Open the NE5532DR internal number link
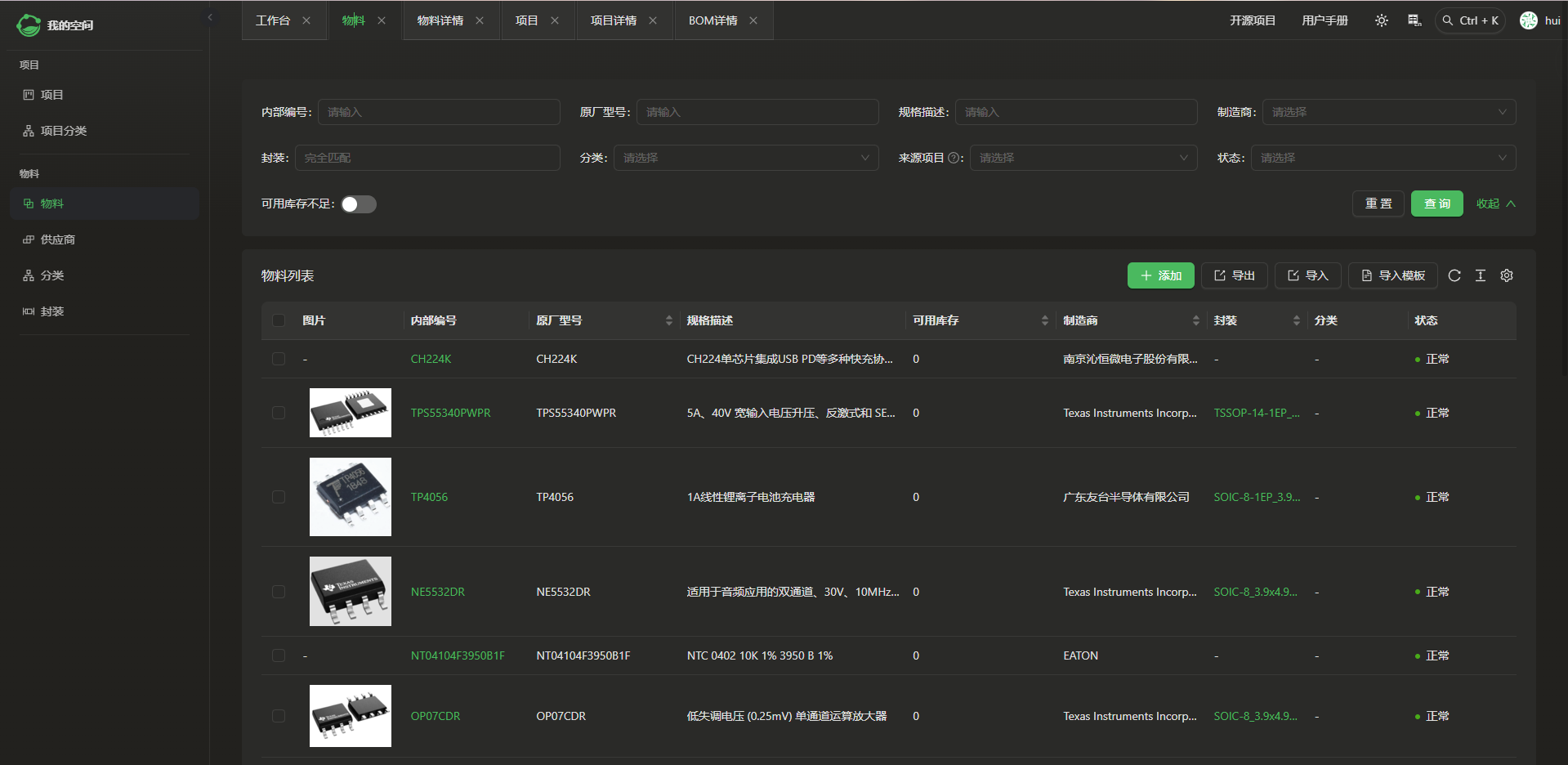The image size is (1568, 765). point(438,592)
